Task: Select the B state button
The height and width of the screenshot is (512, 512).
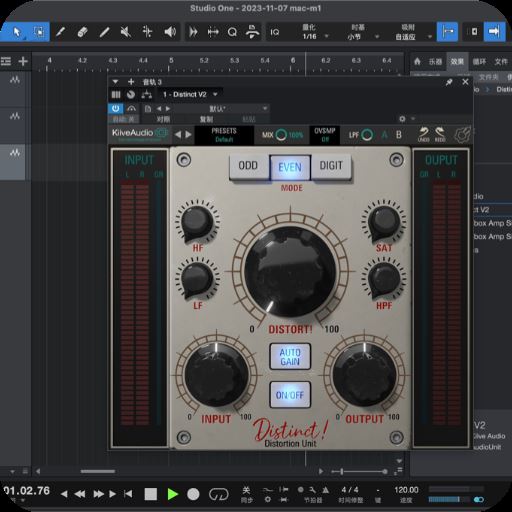Action: point(399,135)
